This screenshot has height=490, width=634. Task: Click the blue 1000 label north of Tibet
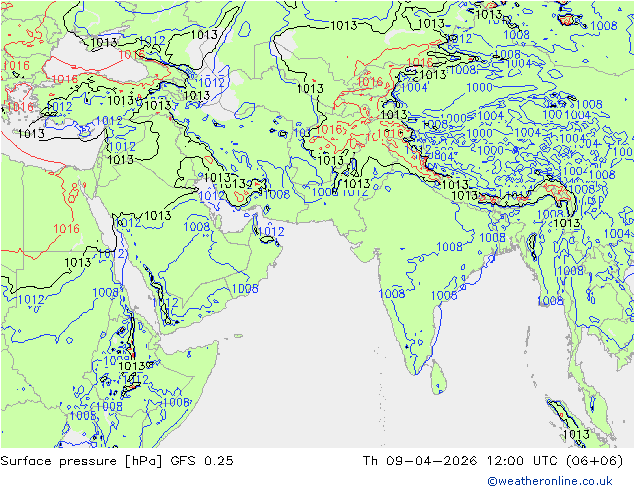tap(479, 87)
